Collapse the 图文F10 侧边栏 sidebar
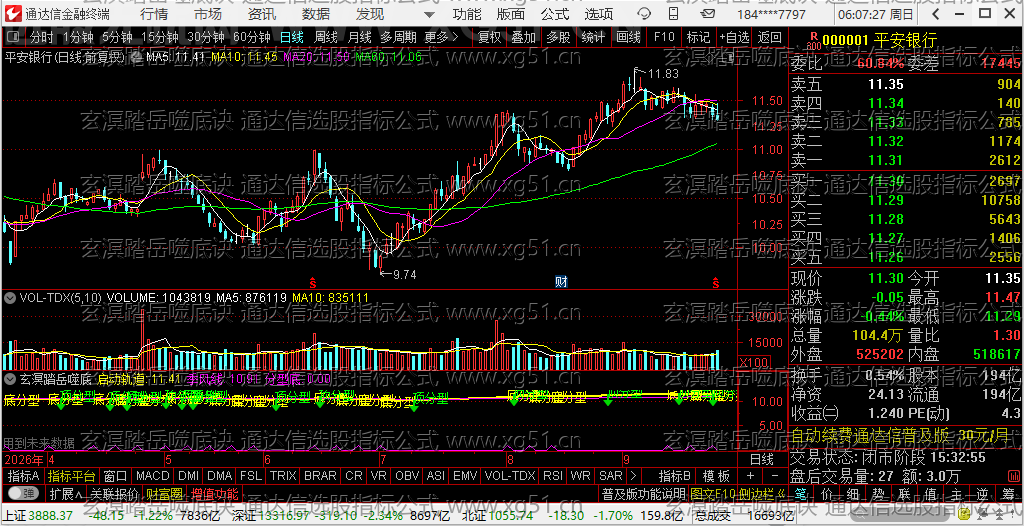 737,493
